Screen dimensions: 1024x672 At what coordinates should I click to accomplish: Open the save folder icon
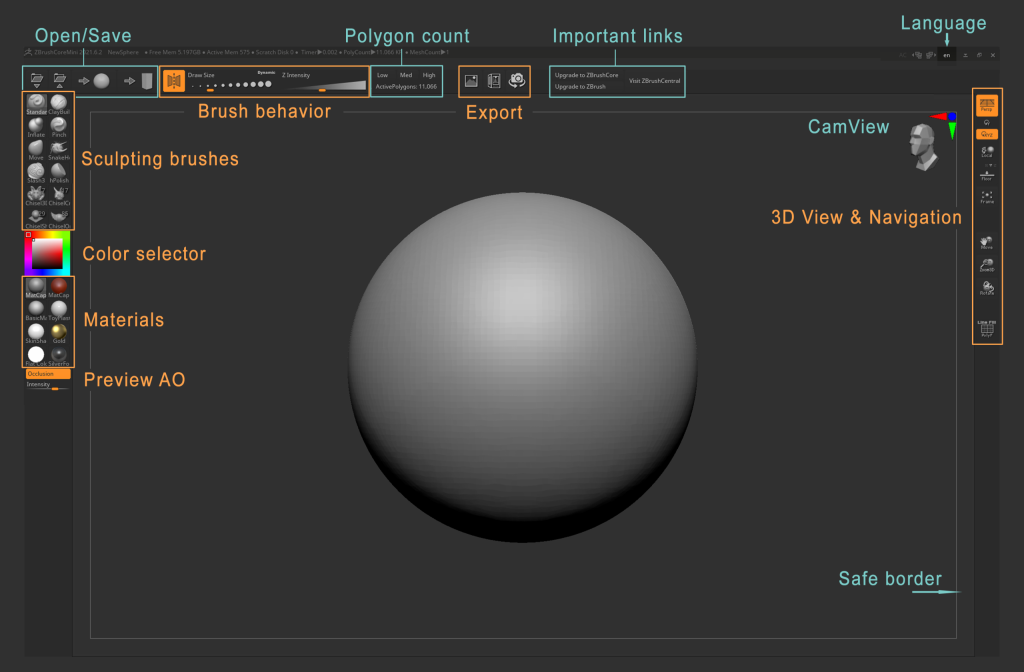coord(59,81)
